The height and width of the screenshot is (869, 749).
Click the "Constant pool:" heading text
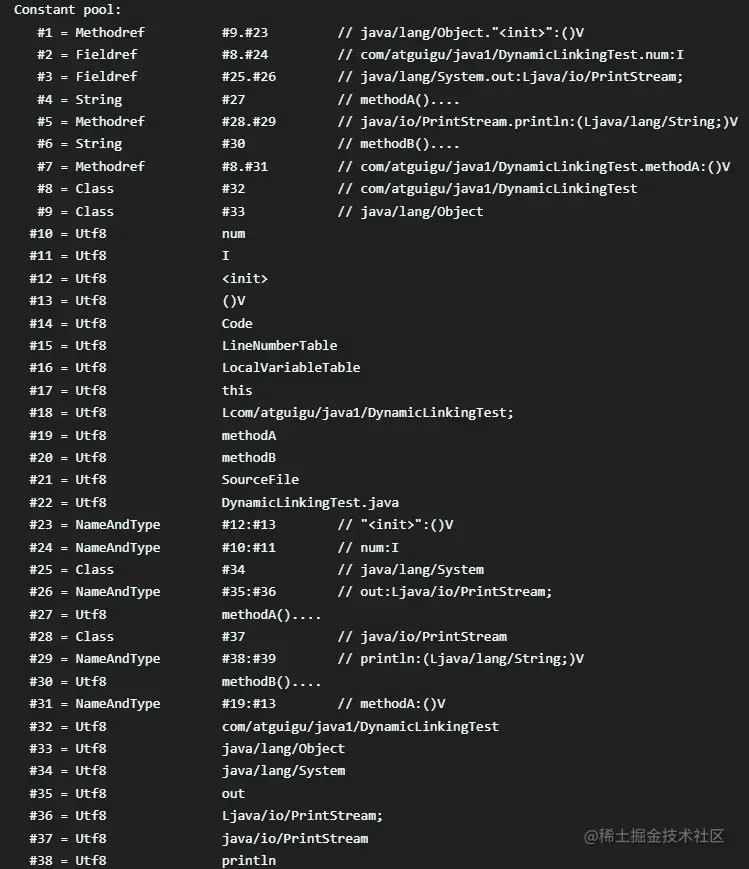click(x=67, y=9)
